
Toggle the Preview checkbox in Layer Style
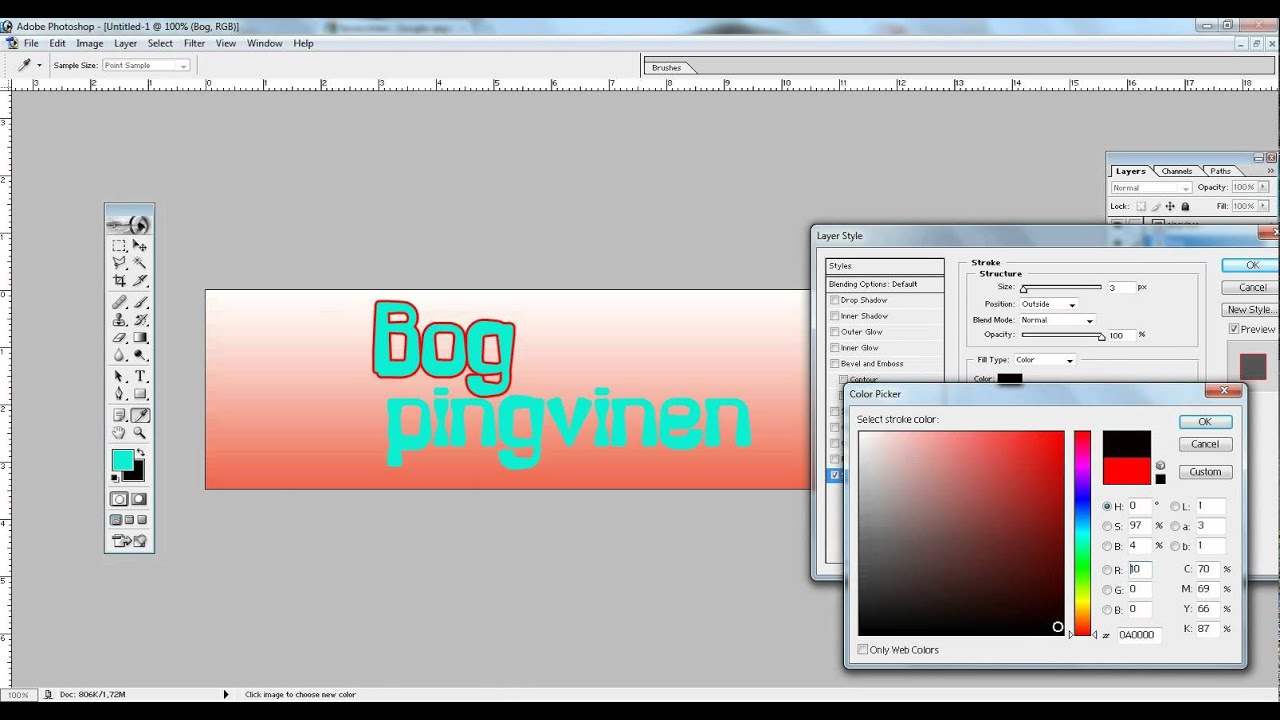[x=1234, y=329]
